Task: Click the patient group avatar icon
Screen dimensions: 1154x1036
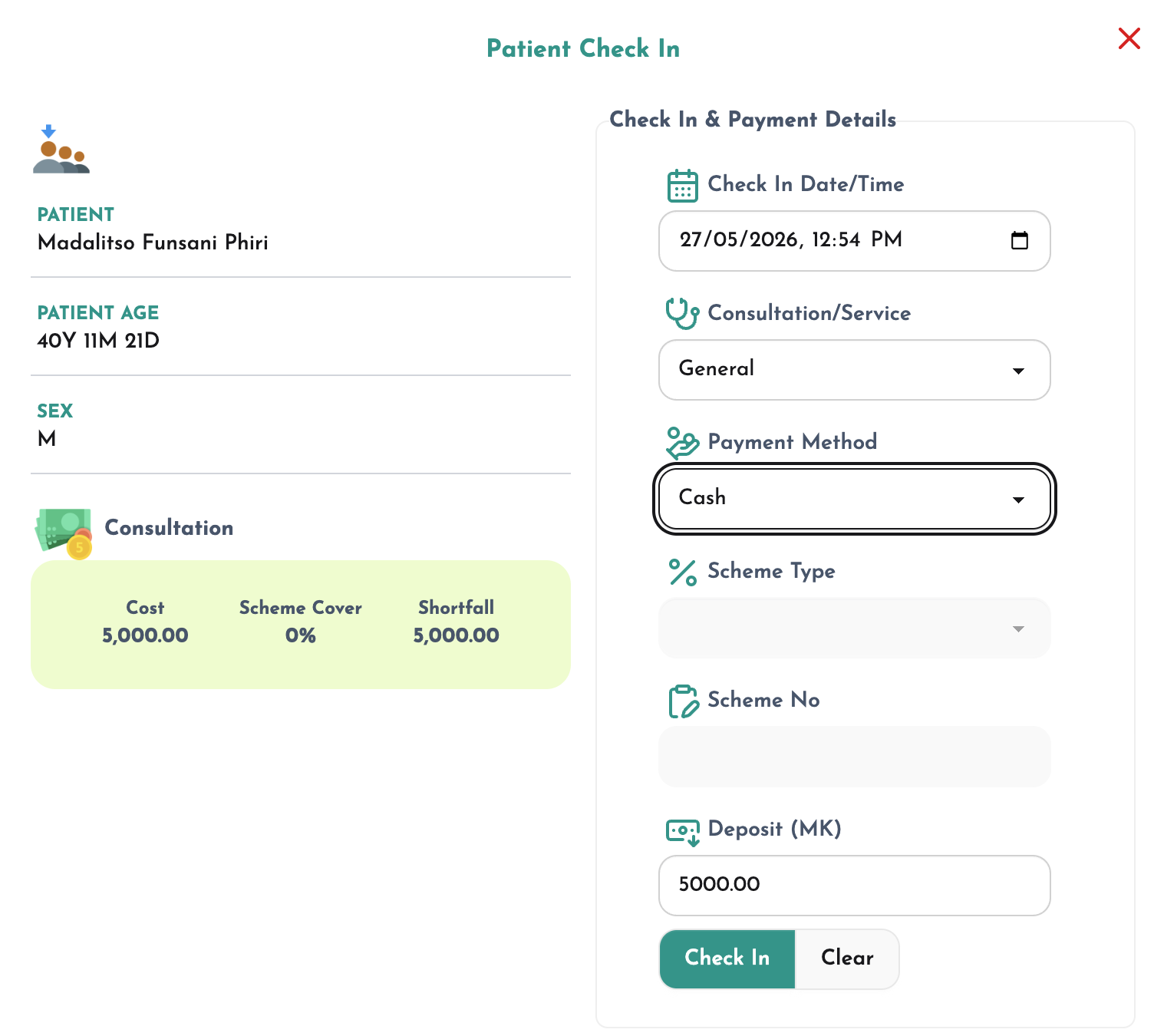Action: [x=61, y=149]
